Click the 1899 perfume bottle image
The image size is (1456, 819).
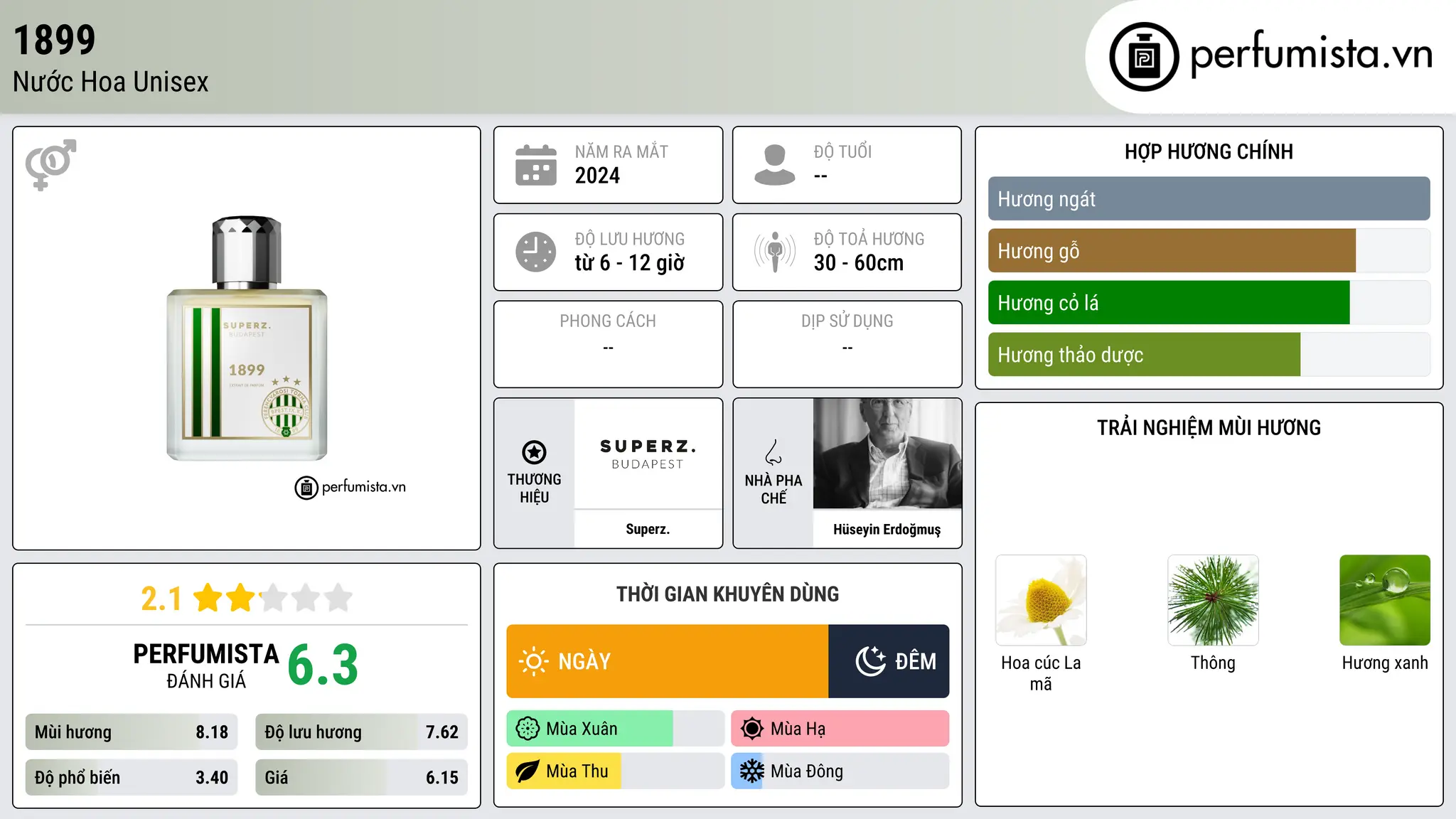pyautogui.click(x=247, y=338)
